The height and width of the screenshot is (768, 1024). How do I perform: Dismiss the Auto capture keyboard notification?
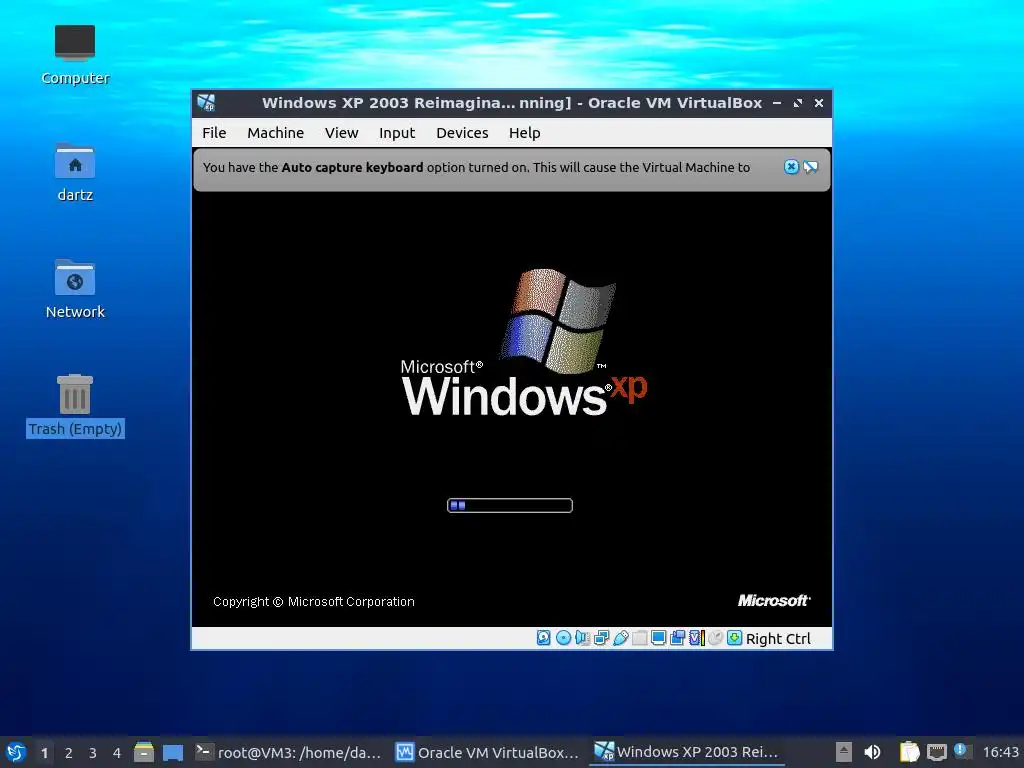(x=791, y=167)
